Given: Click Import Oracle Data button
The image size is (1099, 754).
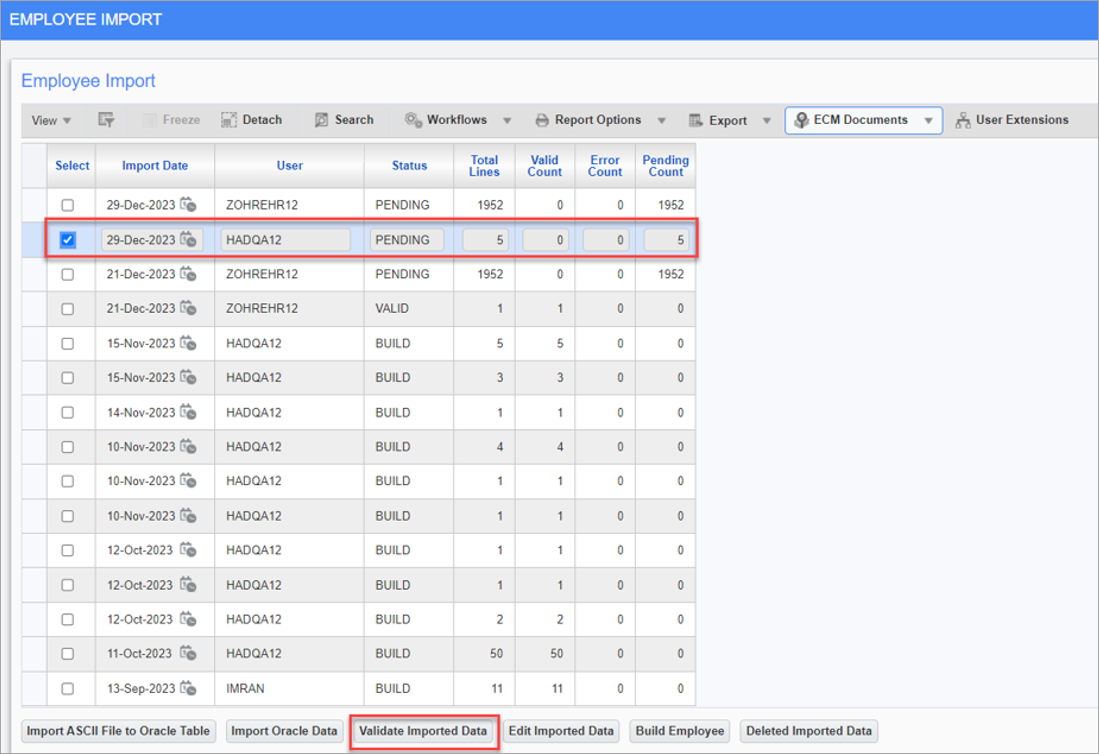Looking at the screenshot, I should (284, 731).
